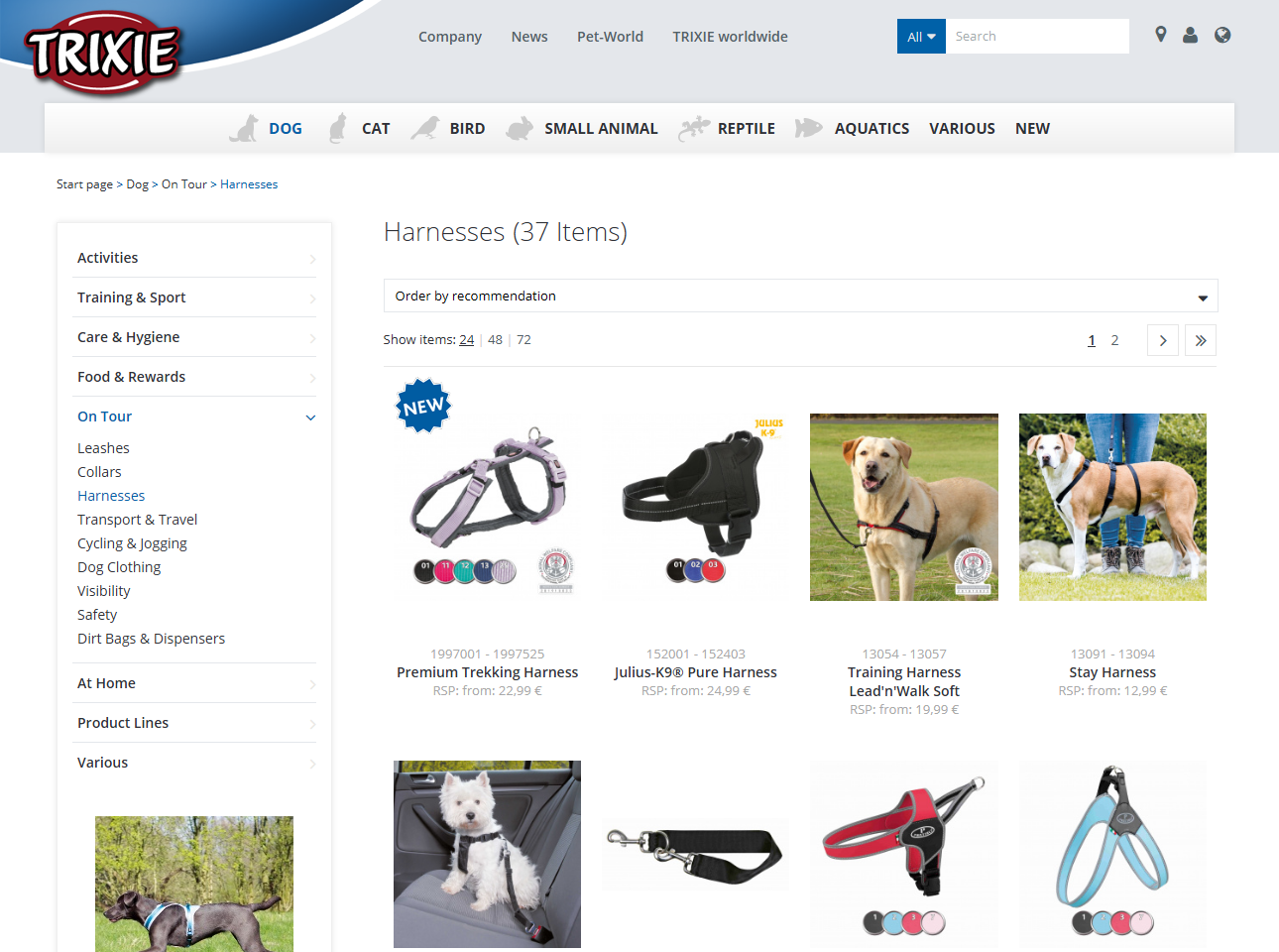Go to On Tour breadcrumb link
Viewport: 1279px width, 952px height.
pyautogui.click(x=184, y=184)
